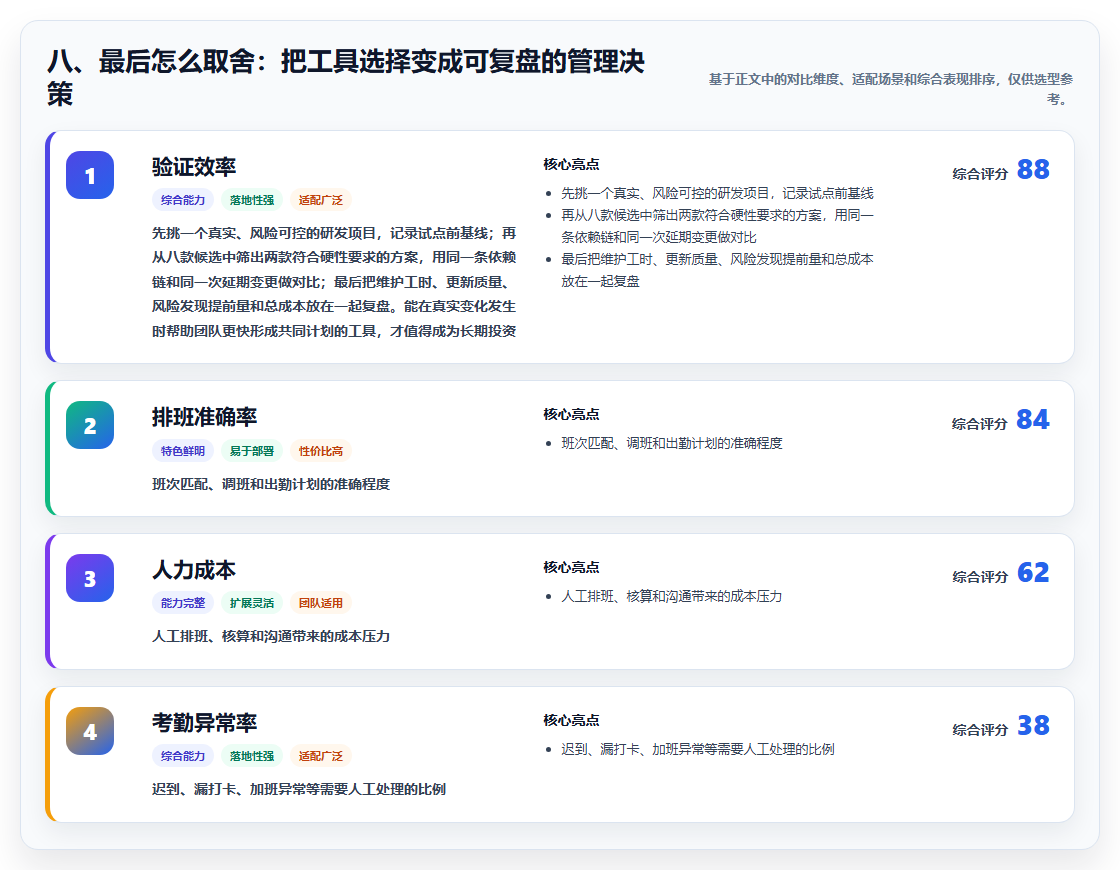The width and height of the screenshot is (1120, 870).
Task: Click the 性价比高 tag
Action: coord(321,451)
